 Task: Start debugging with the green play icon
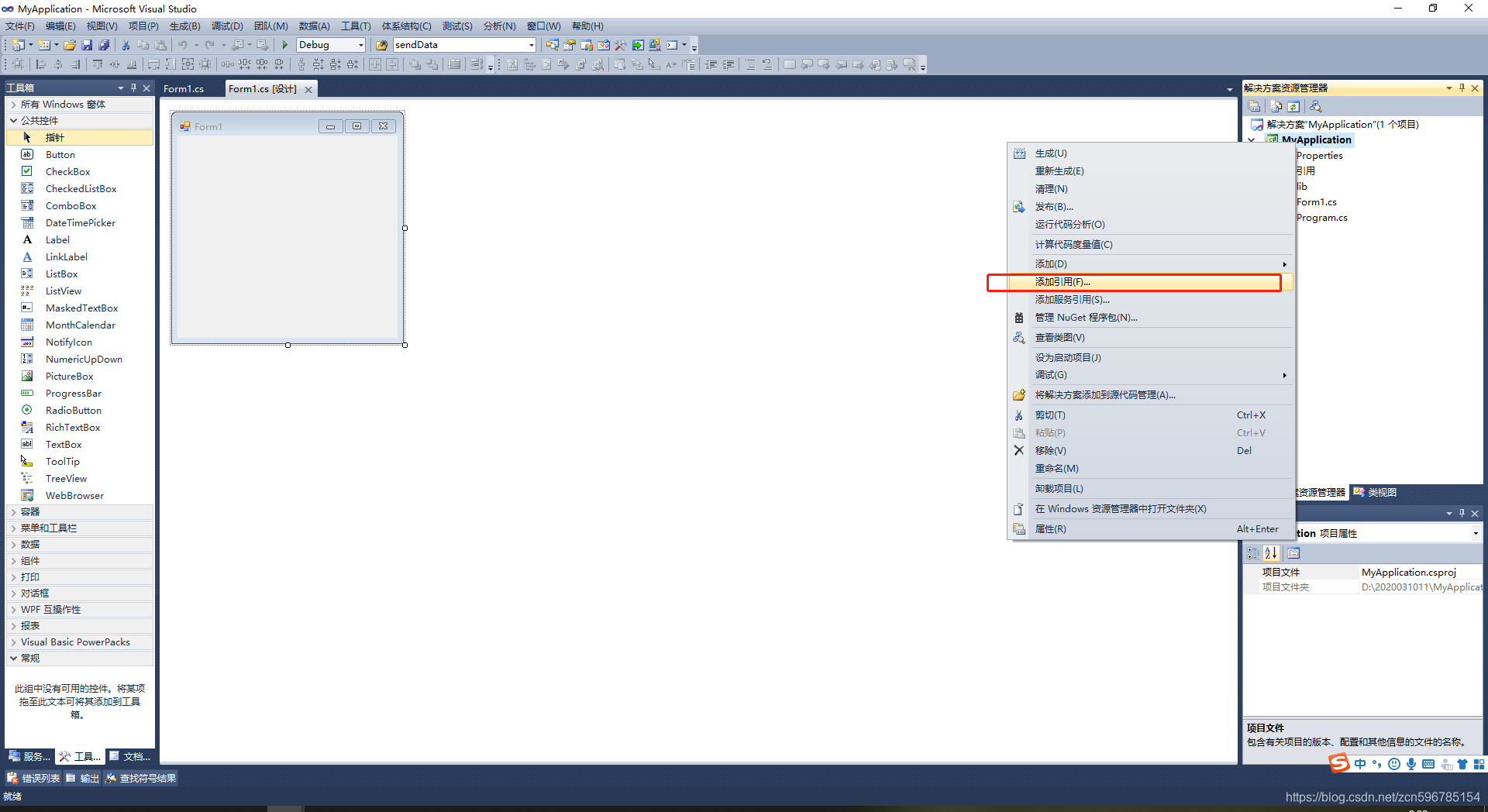point(285,45)
